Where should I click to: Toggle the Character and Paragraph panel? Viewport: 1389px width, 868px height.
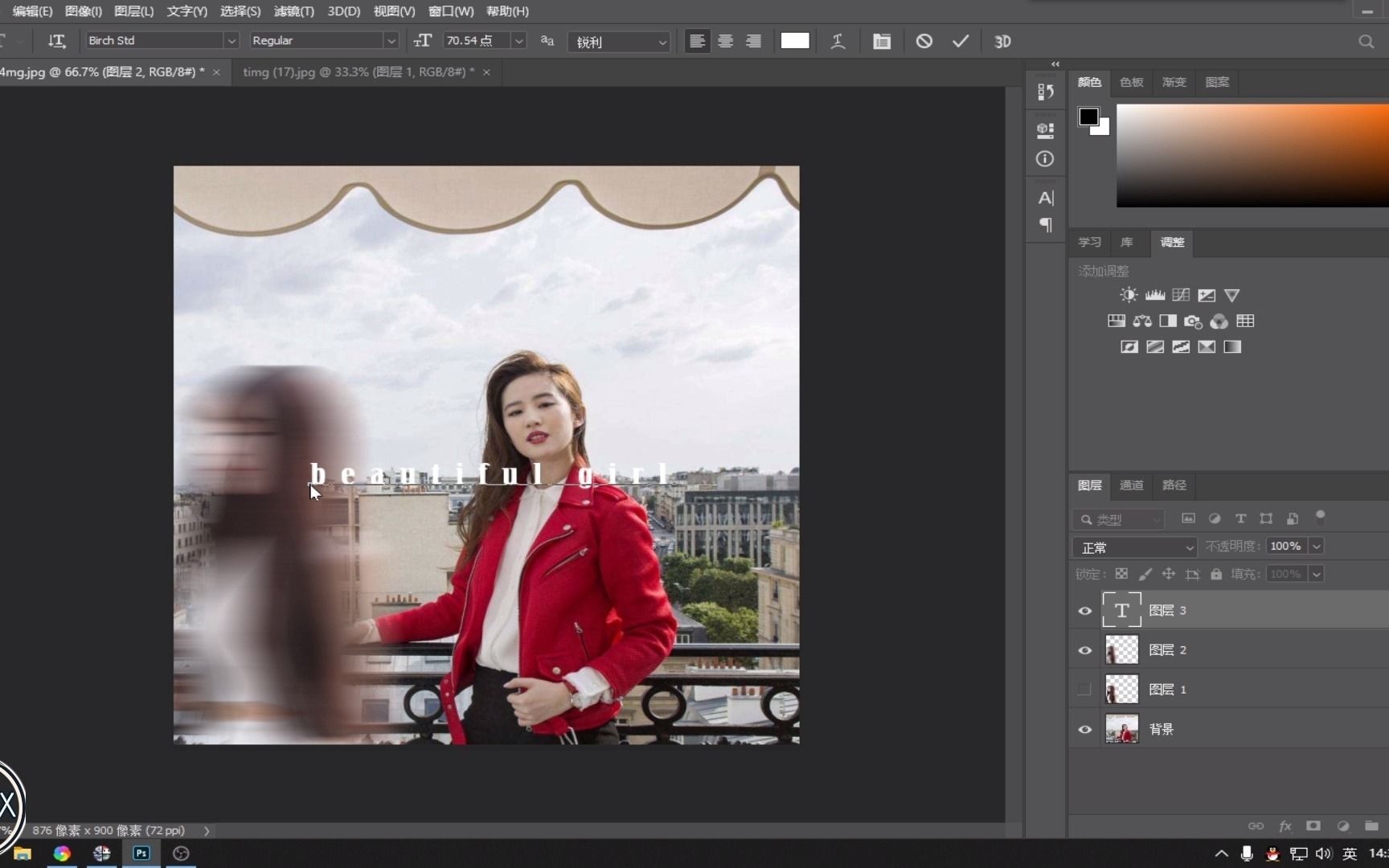click(x=882, y=41)
